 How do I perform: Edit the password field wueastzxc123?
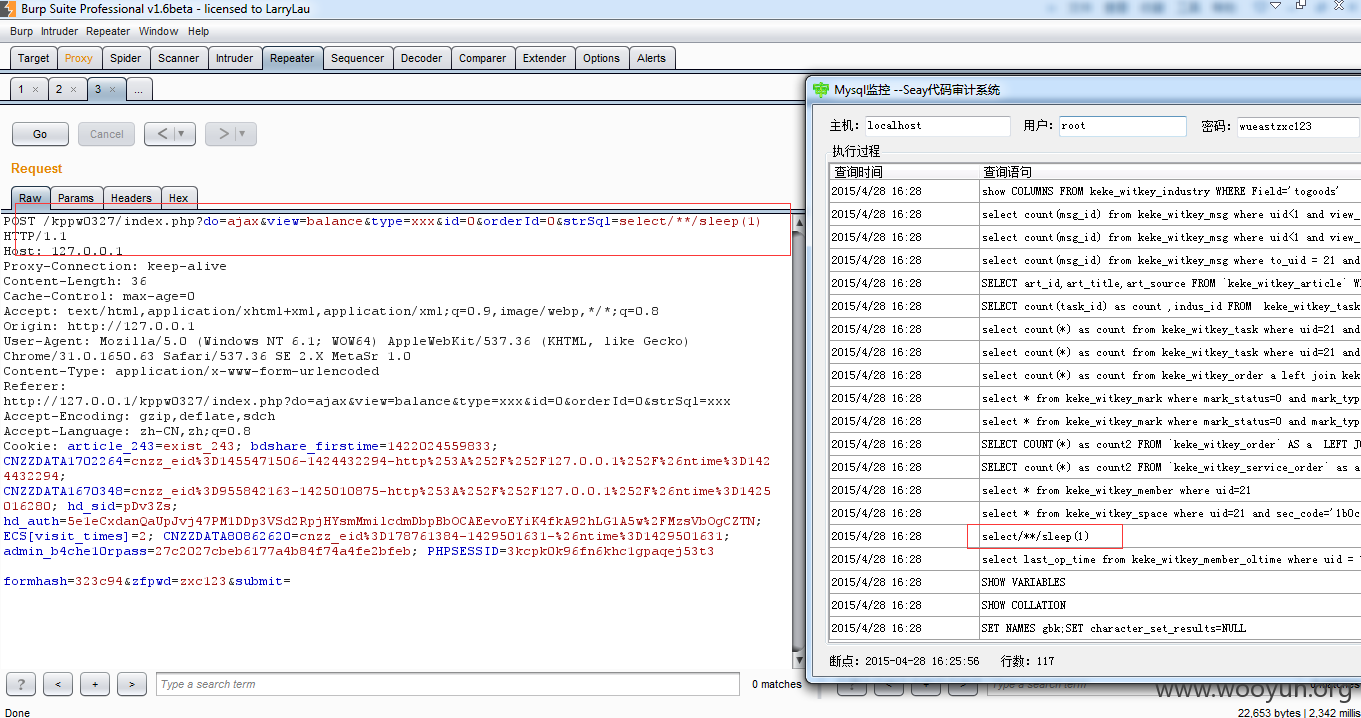click(1298, 126)
